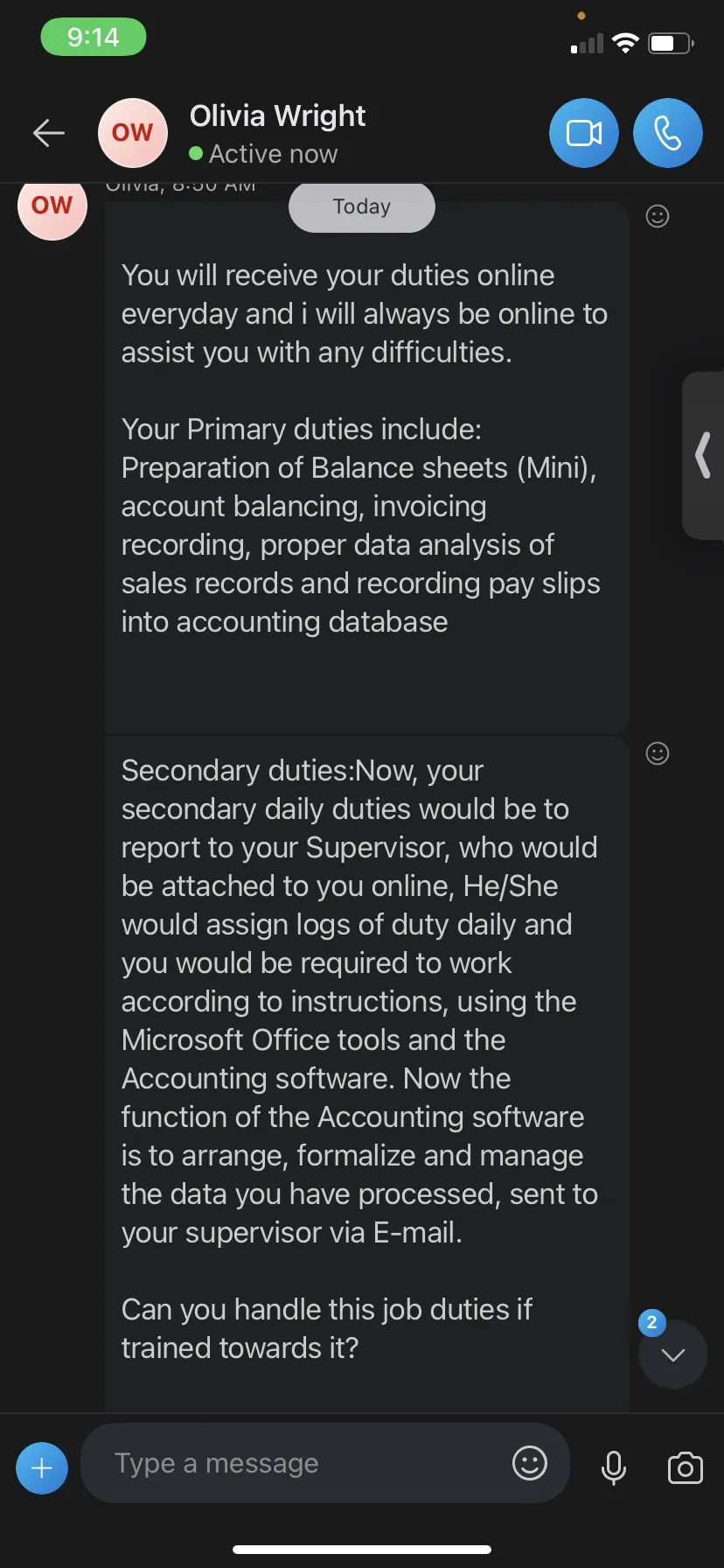
Task: Open the emoji picker in the message field
Action: click(x=530, y=1462)
